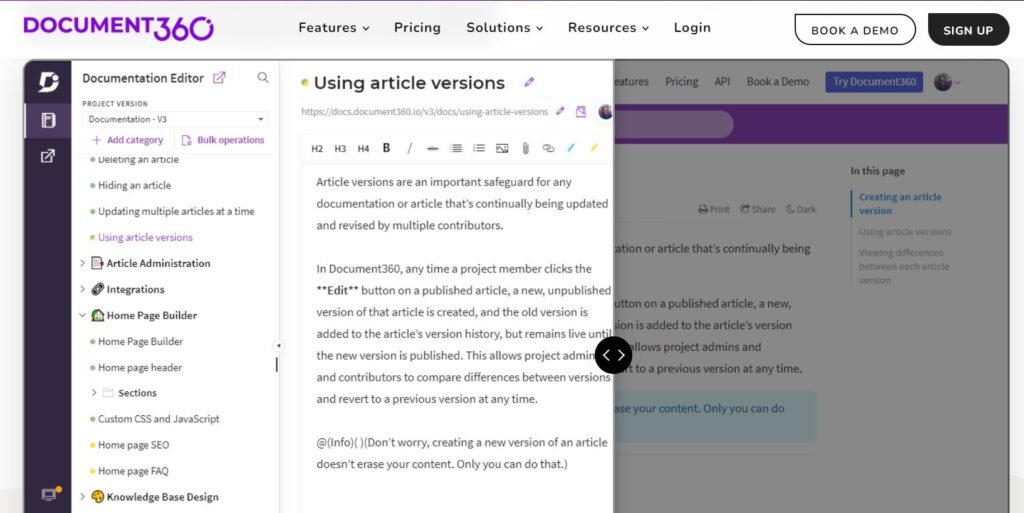
Task: Click API in the preview site header
Action: [x=722, y=82]
